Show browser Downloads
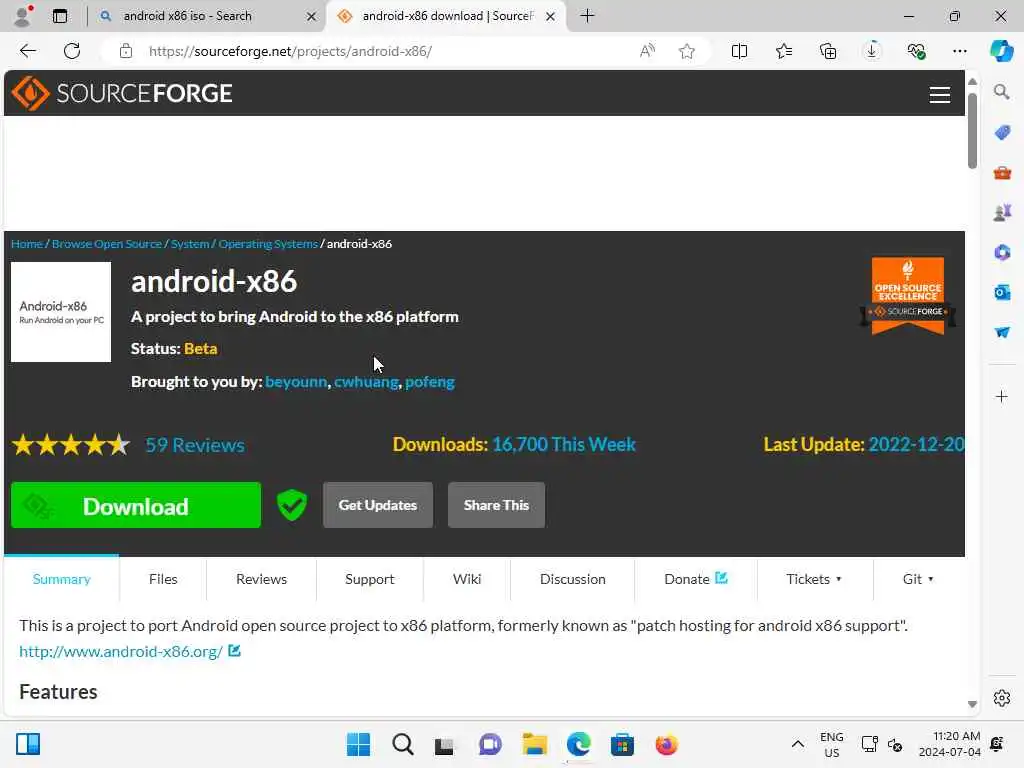1024x768 pixels. [x=872, y=51]
